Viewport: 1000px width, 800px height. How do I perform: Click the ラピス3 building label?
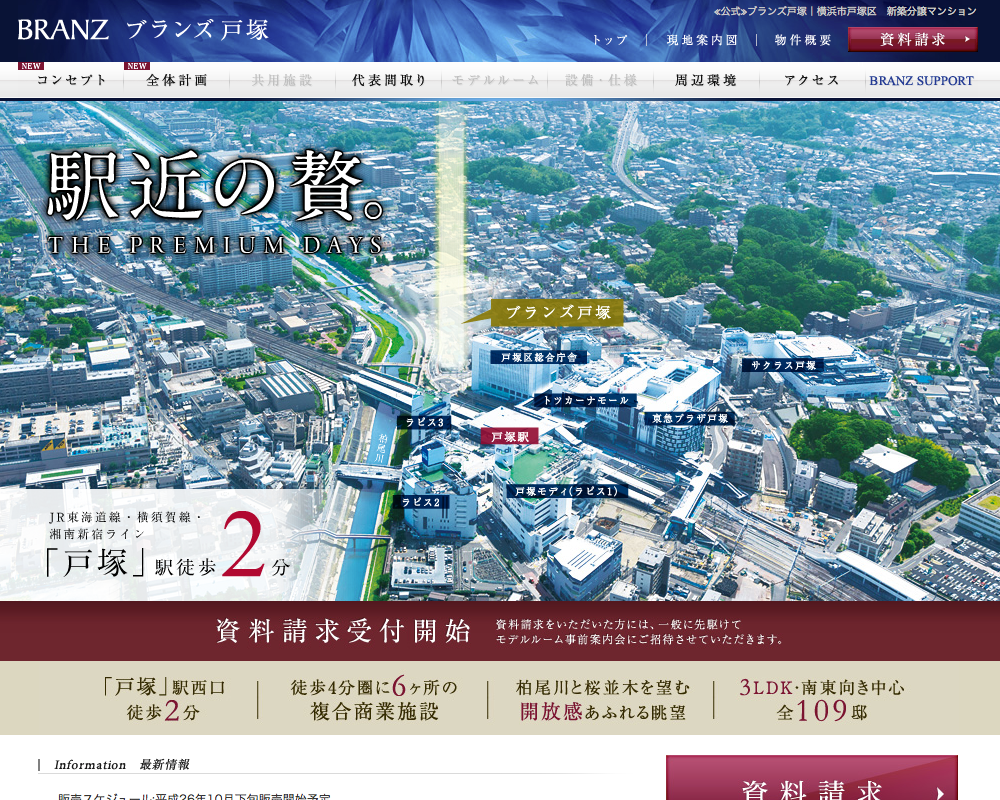425,422
